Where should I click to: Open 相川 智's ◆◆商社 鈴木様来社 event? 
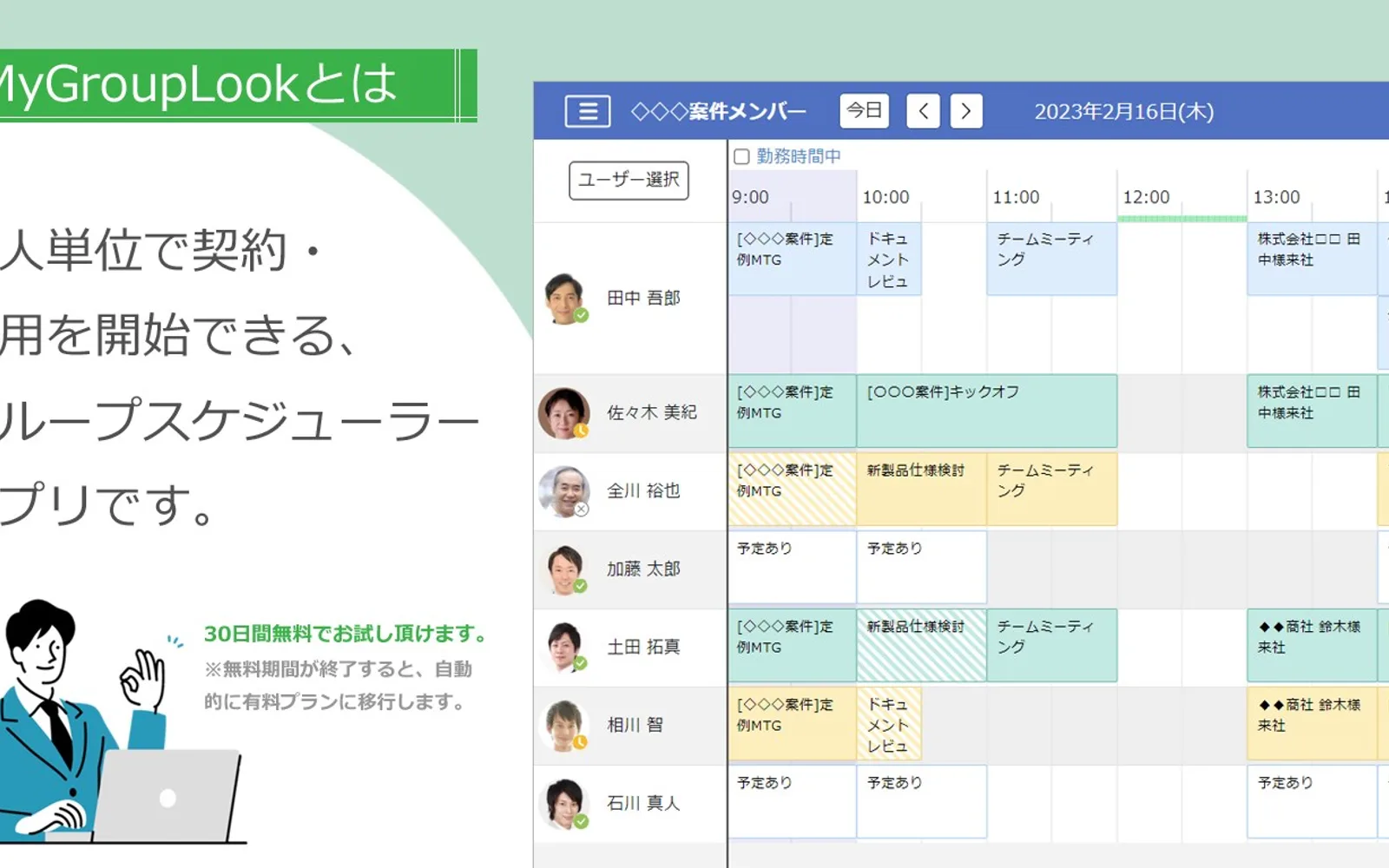pos(1312,724)
